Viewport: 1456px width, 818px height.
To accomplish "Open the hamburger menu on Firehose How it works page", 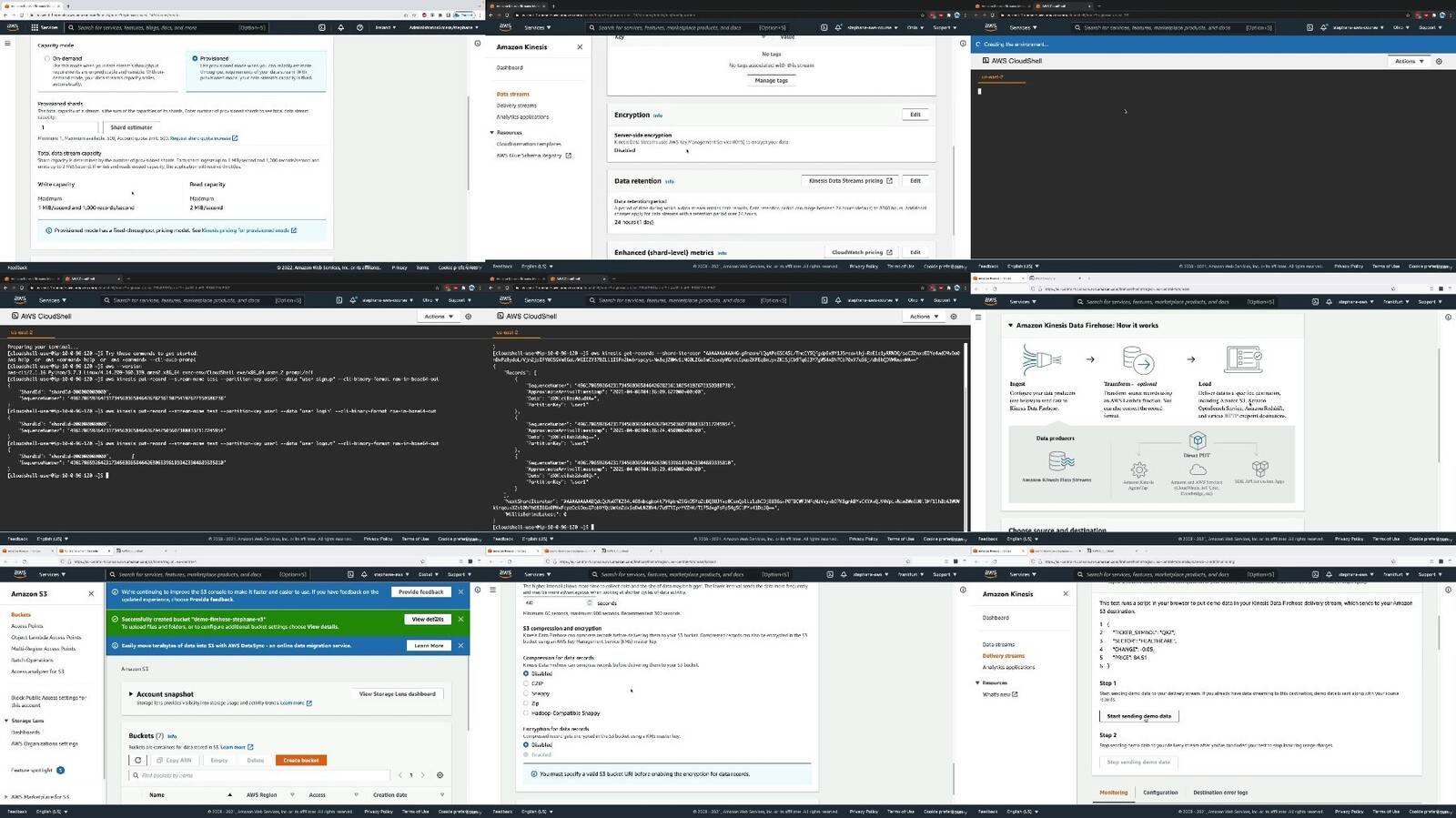I will [978, 318].
